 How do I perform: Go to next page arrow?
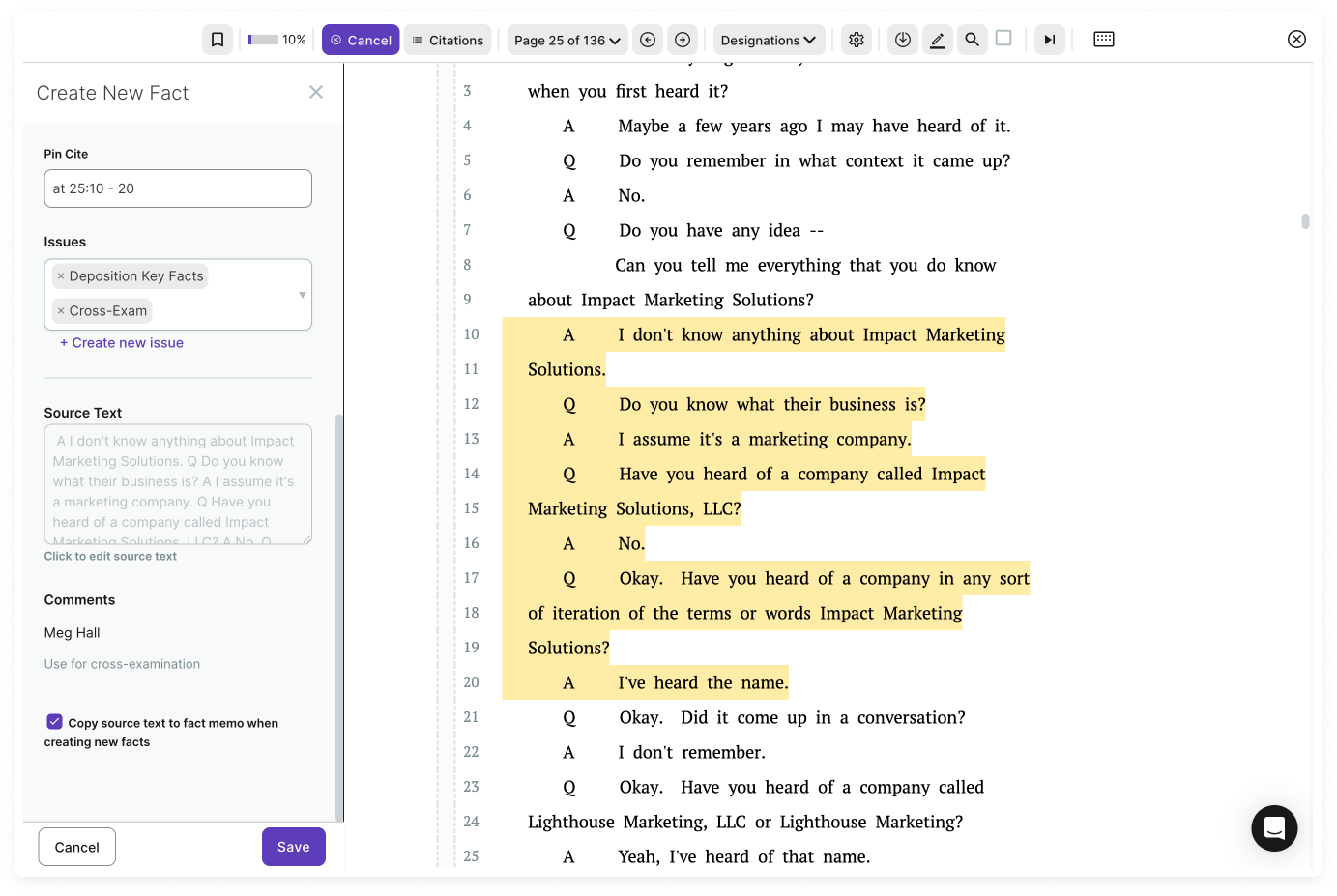click(683, 40)
